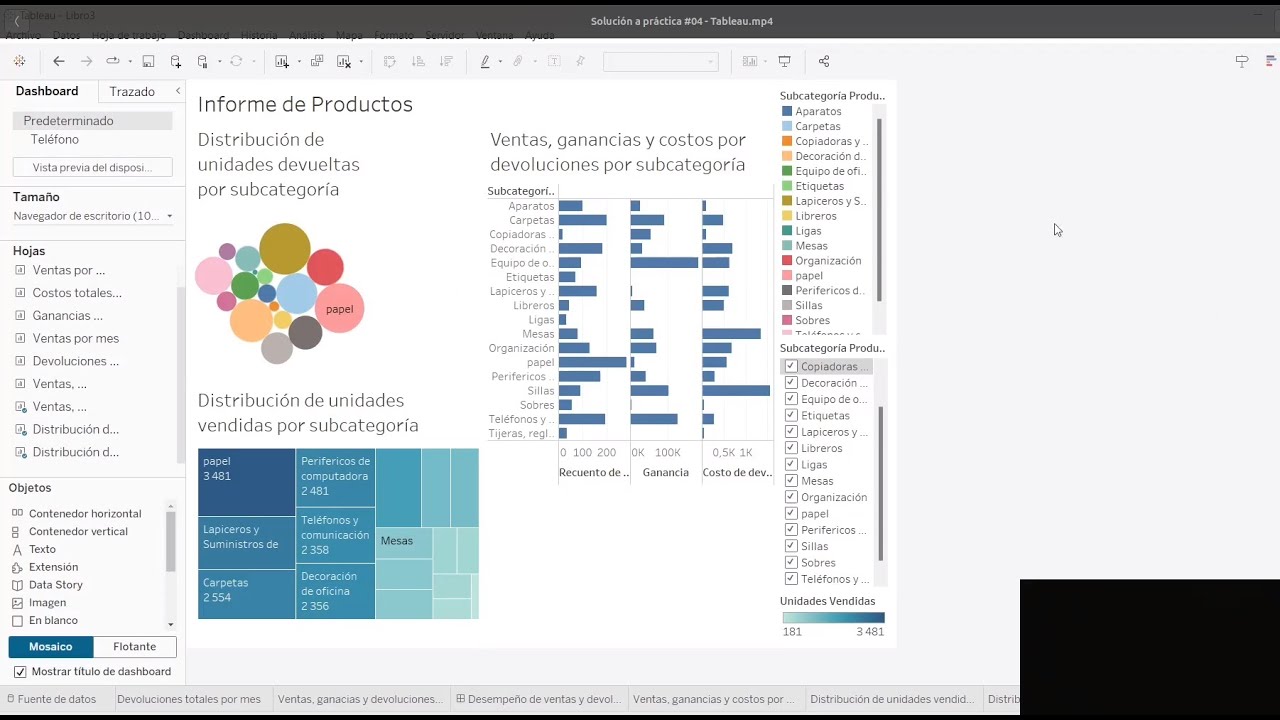Open the new worksheet dropdown arrow
The height and width of the screenshot is (720, 1280).
(298, 62)
